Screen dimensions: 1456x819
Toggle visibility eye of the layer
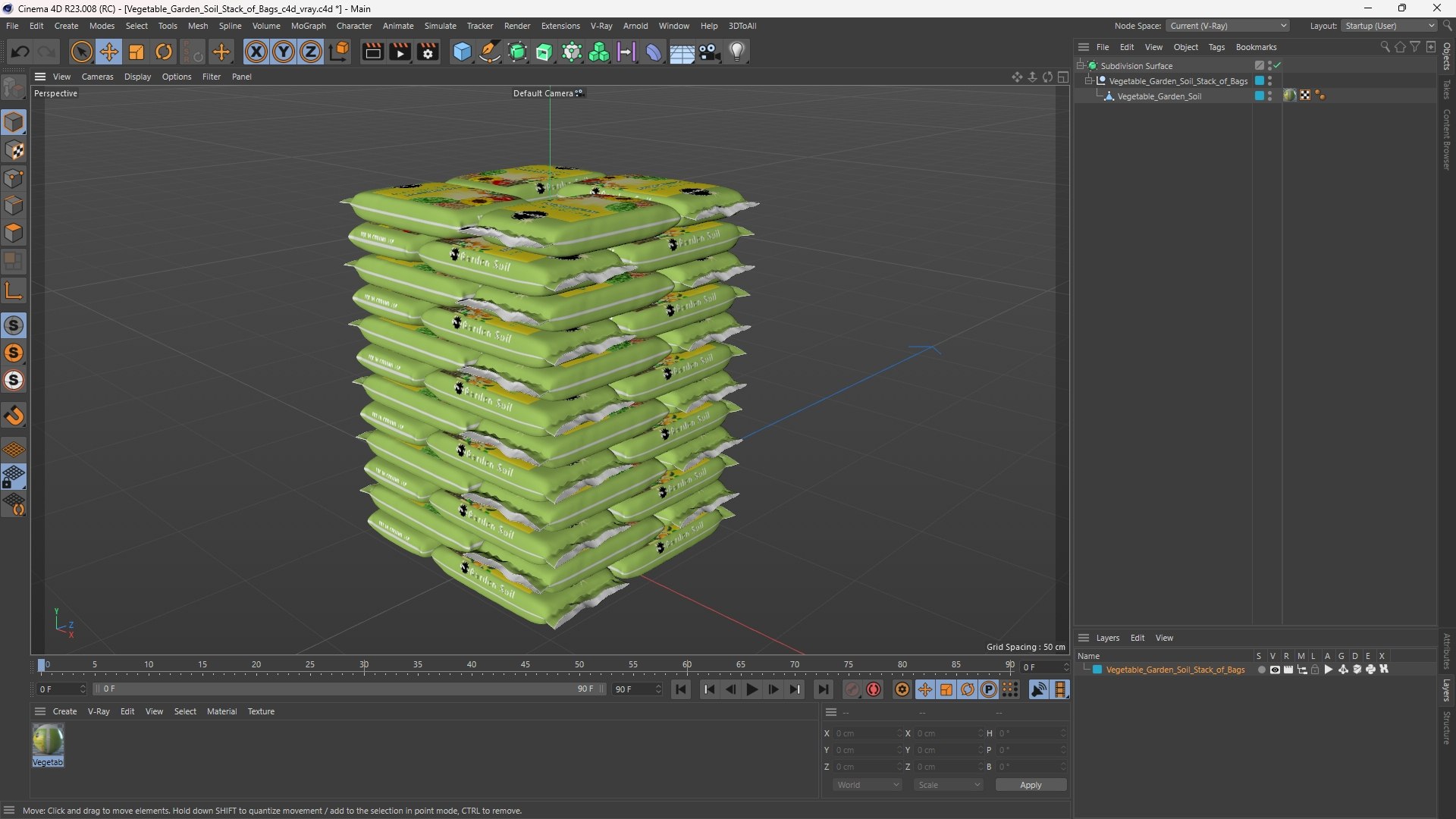click(1275, 670)
